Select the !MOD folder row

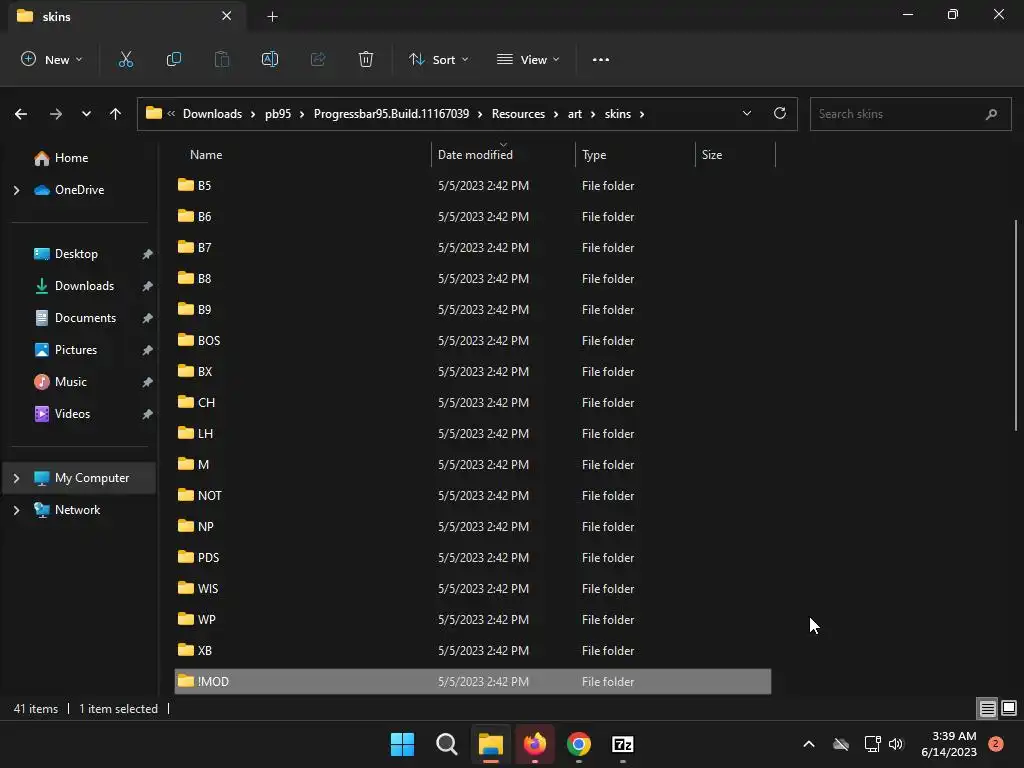[x=473, y=681]
